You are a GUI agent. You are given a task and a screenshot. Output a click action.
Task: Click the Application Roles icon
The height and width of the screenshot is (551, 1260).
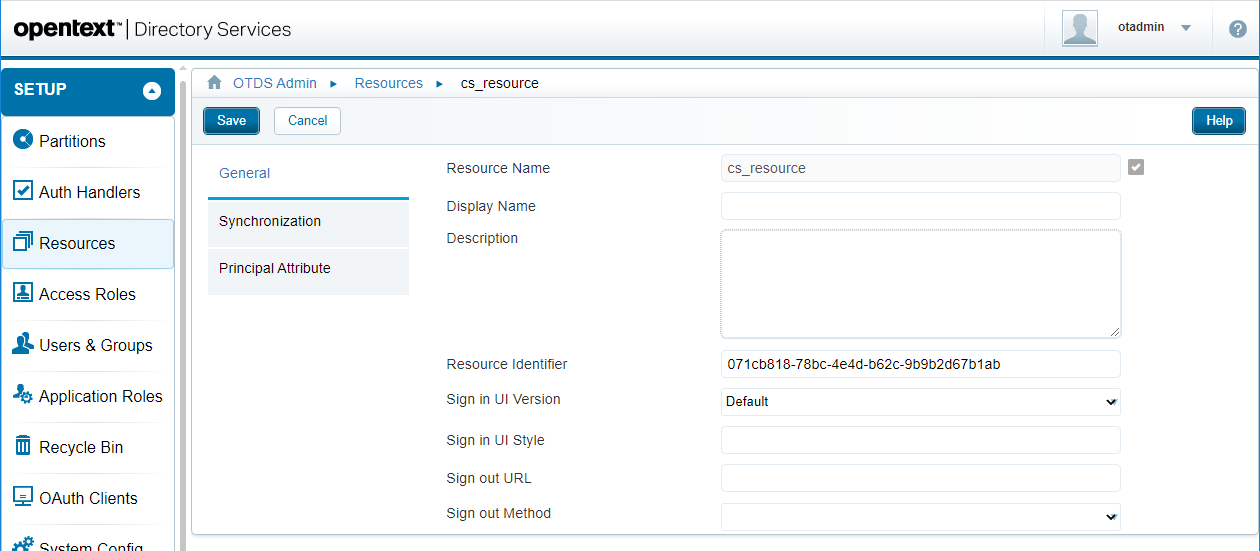point(23,395)
